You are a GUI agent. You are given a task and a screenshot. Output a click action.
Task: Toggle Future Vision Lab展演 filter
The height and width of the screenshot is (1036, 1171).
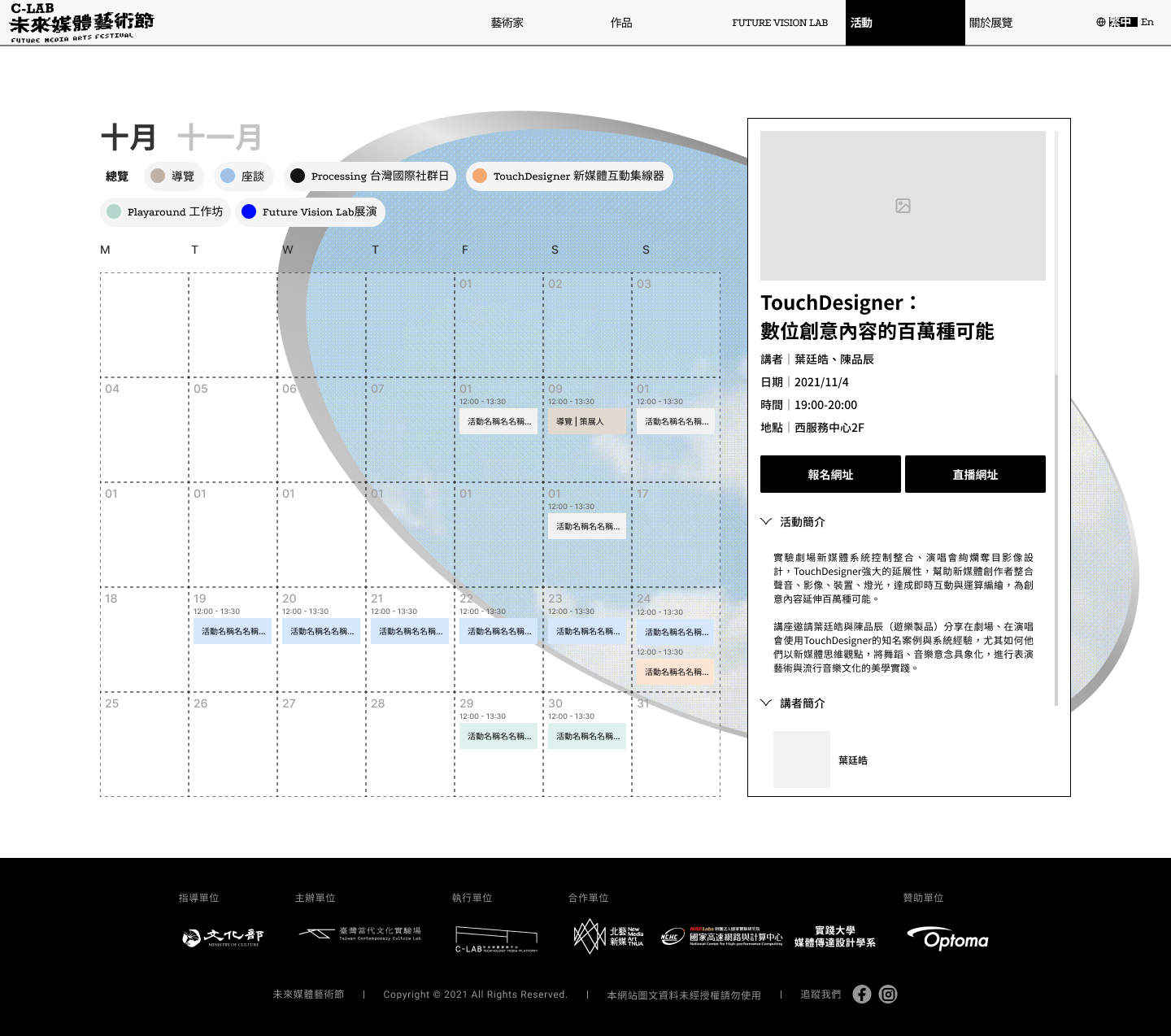point(310,212)
